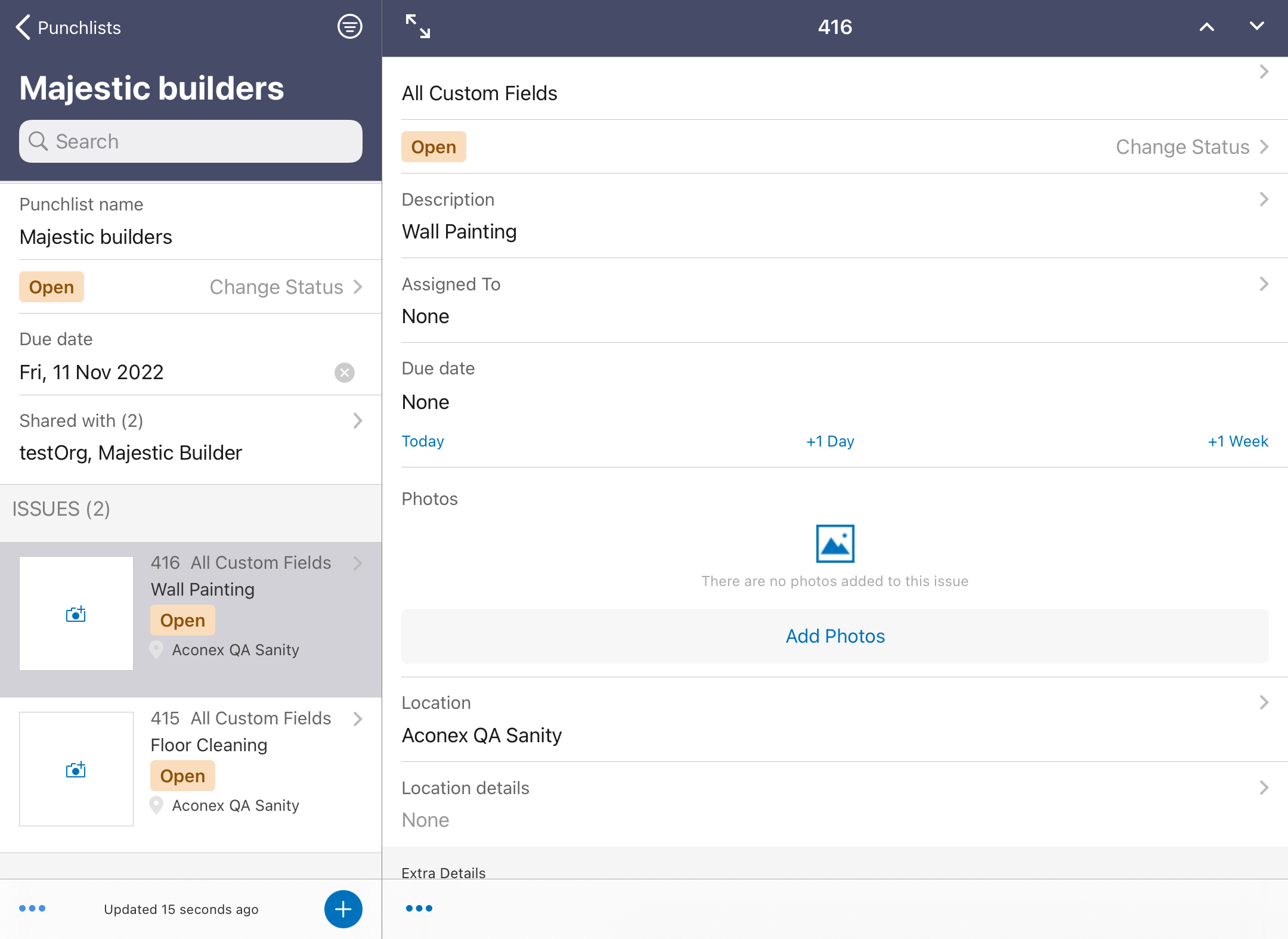Select the Floor Cleaning issue text
Screen dimensions: 1288x939
pos(209,745)
